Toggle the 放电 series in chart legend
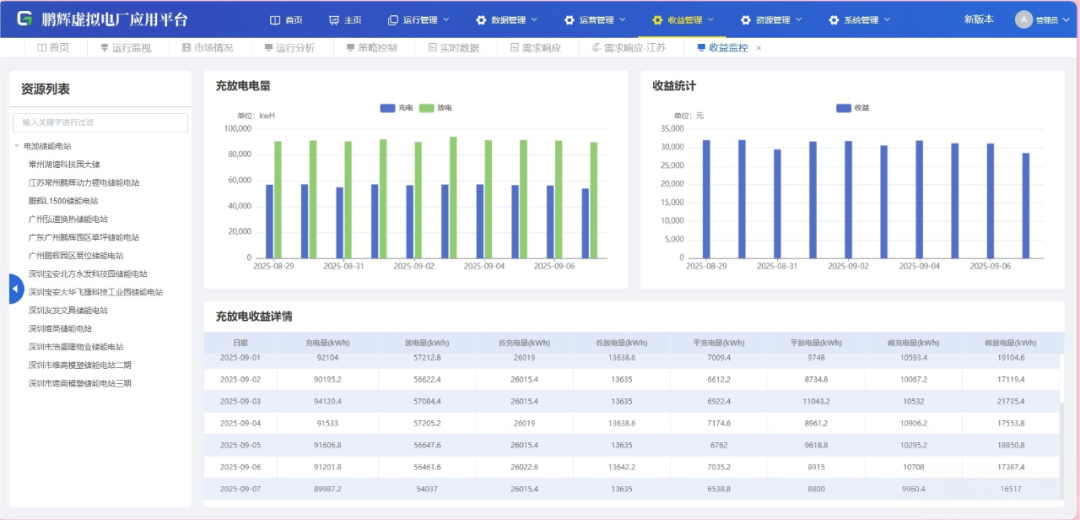Image resolution: width=1080 pixels, height=520 pixels. click(435, 107)
